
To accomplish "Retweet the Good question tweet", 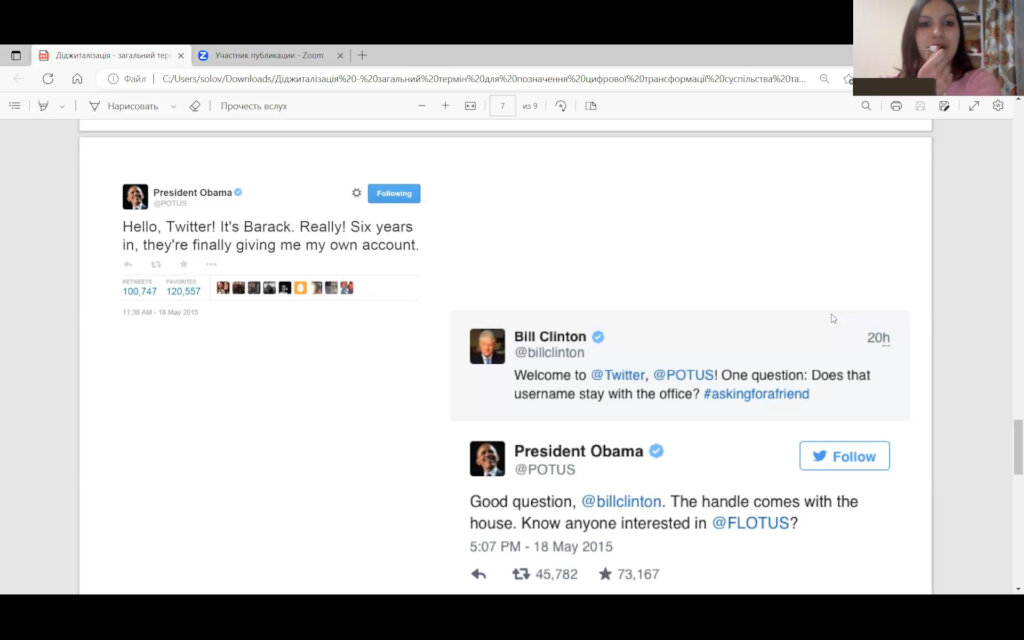I will coord(521,574).
